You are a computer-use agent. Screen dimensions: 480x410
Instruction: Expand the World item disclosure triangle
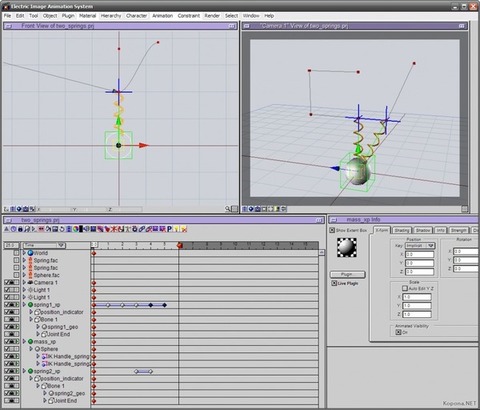tap(24, 253)
